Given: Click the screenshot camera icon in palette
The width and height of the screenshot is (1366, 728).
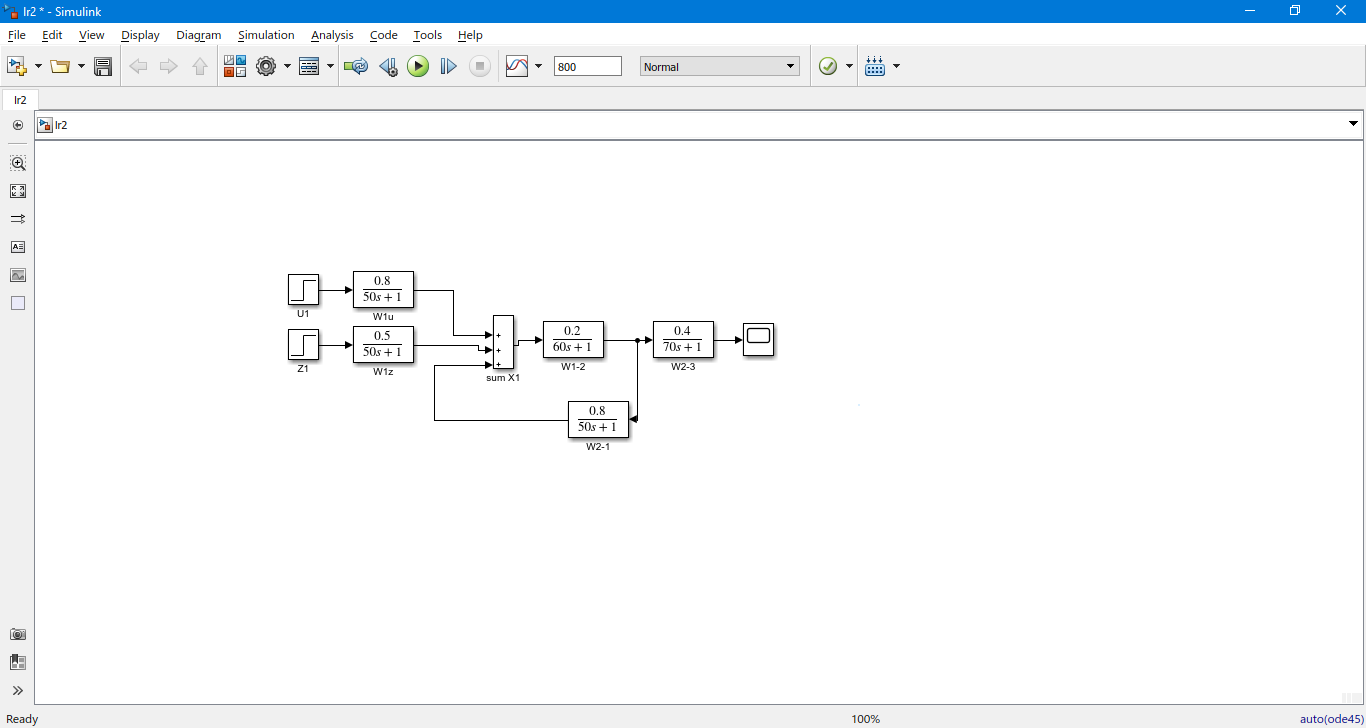Looking at the screenshot, I should point(18,634).
